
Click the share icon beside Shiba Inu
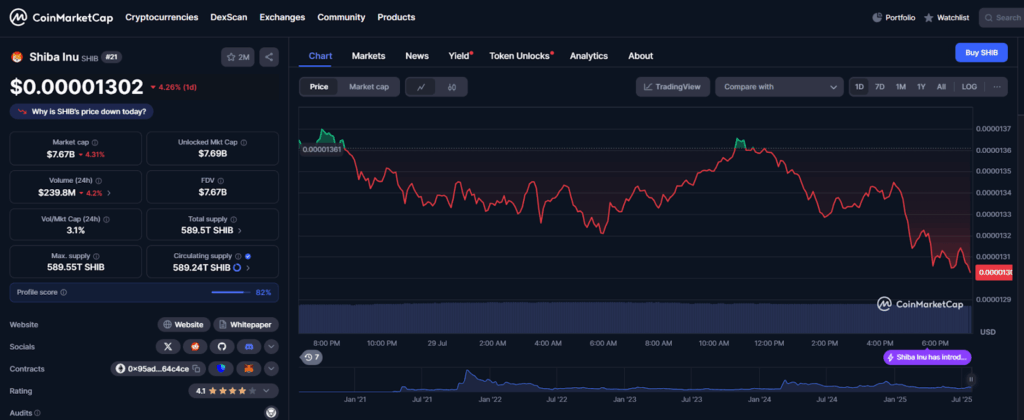point(269,57)
